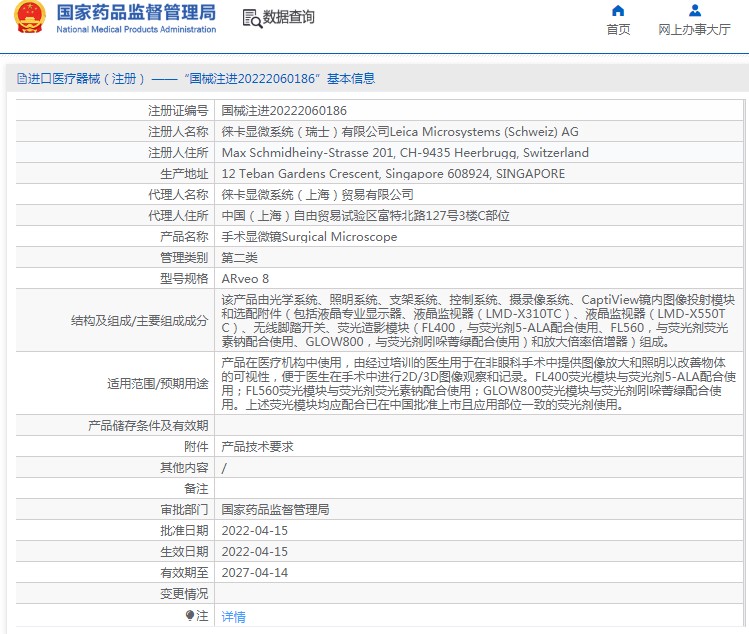
Task: Click the 产品技术要求 attachment value
Action: tap(257, 447)
